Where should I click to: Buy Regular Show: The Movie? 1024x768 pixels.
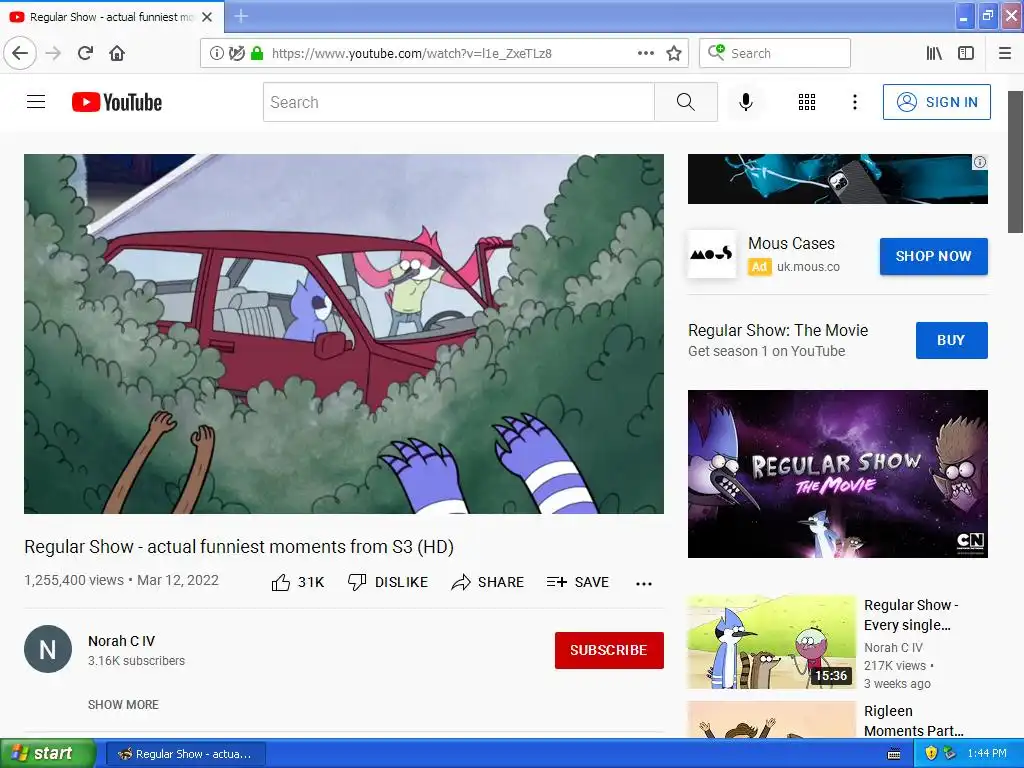[x=952, y=340]
